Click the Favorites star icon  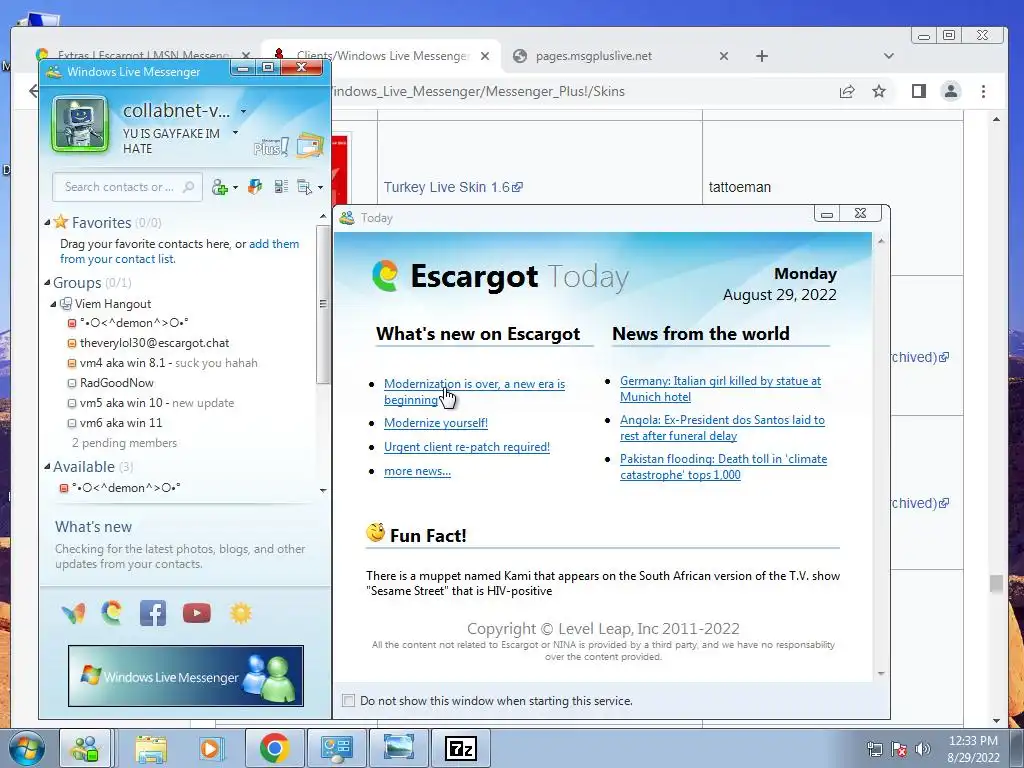coord(61,222)
